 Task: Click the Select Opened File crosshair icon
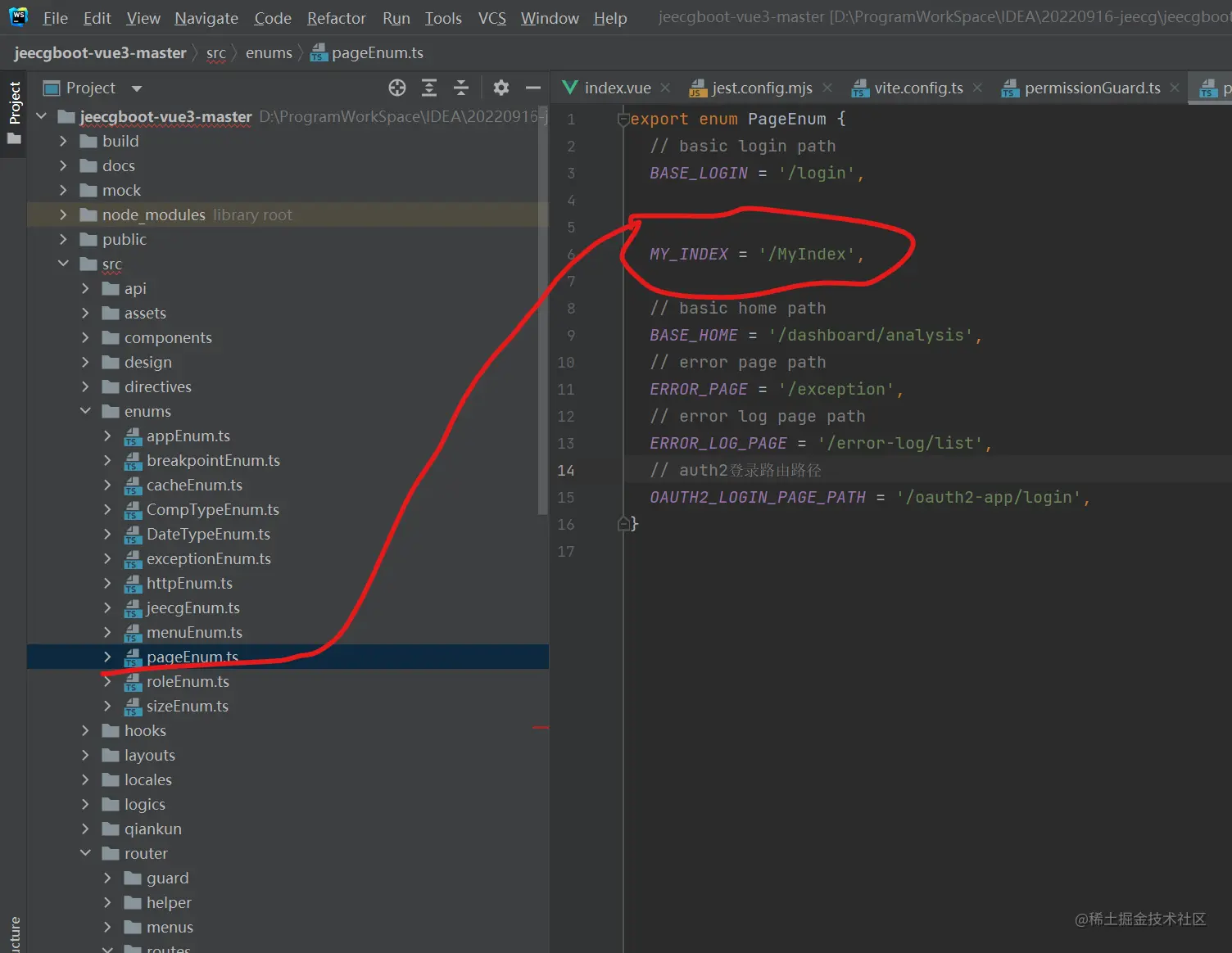click(396, 88)
